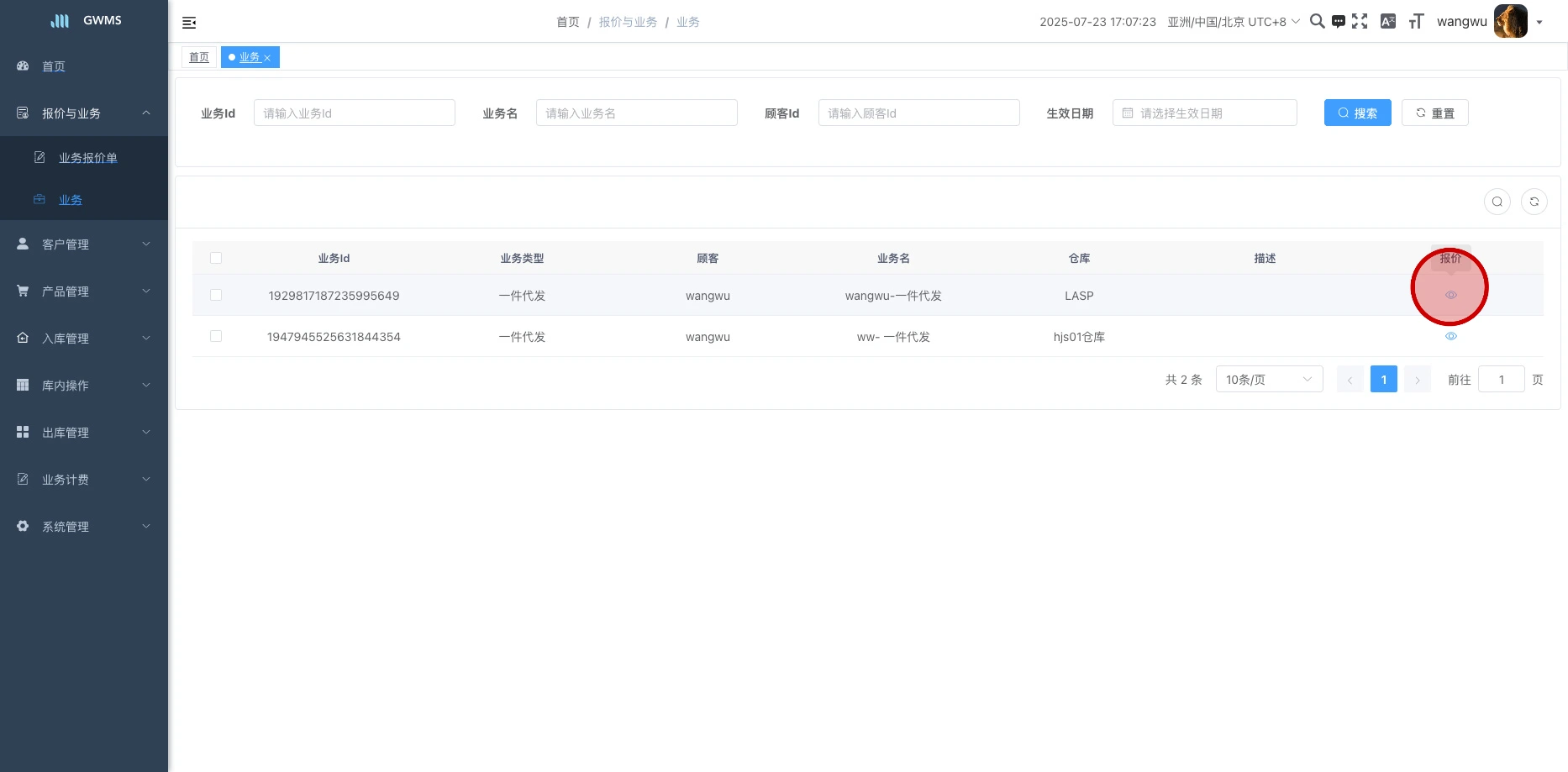This screenshot has width=1568, height=772.
Task: Click the blue 搜索 button
Action: (1357, 113)
